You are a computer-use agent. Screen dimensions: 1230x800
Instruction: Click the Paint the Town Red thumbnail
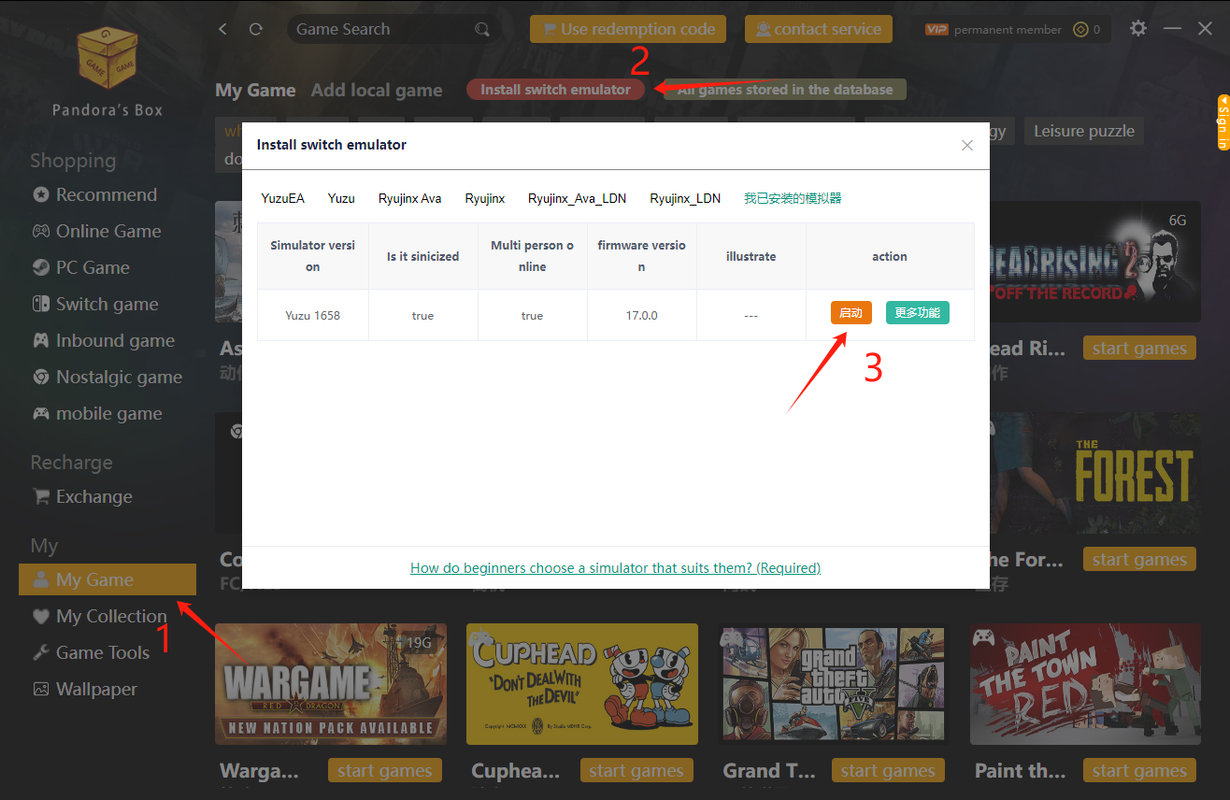click(x=1086, y=684)
